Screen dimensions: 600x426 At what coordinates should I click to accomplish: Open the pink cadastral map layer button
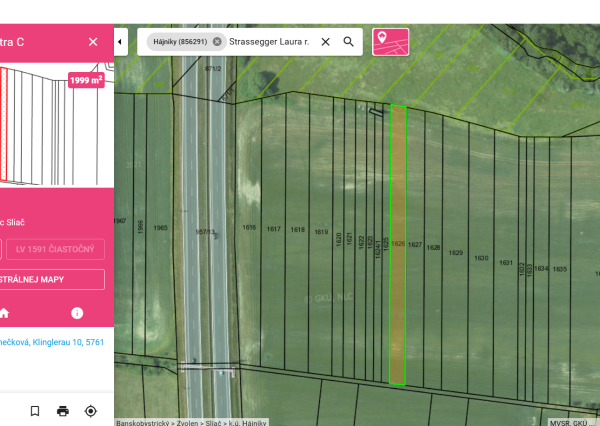(x=390, y=42)
